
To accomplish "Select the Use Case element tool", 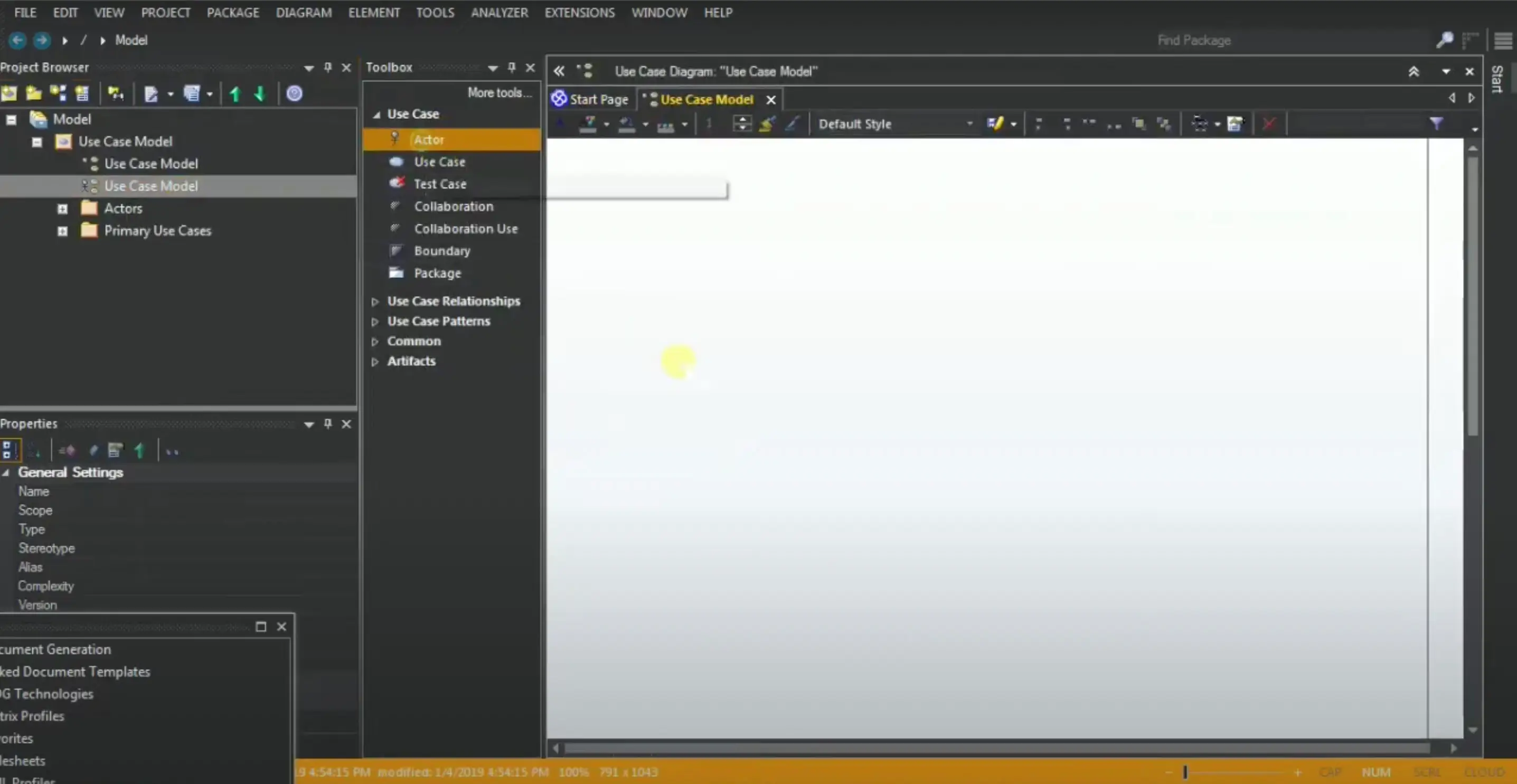I will (x=439, y=162).
